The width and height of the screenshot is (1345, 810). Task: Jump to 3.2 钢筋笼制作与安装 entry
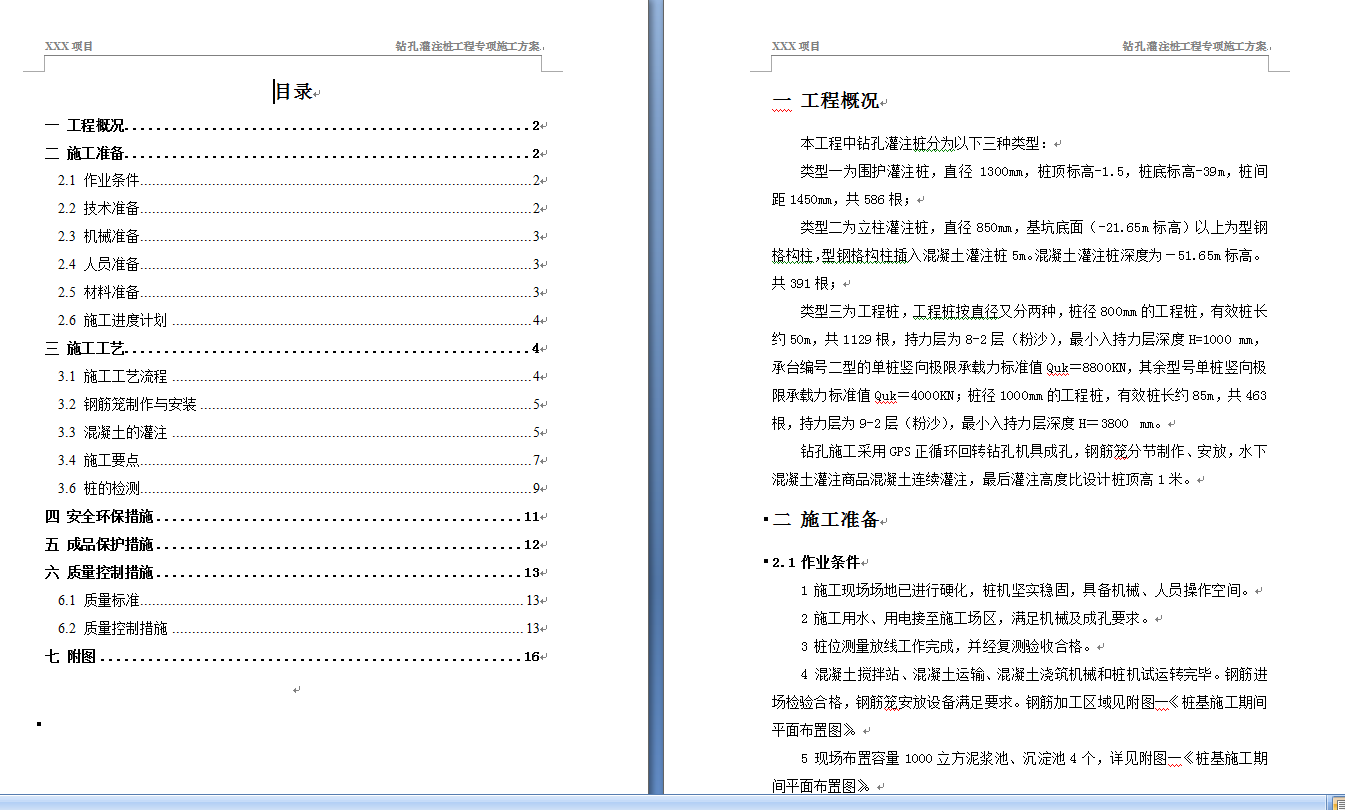pyautogui.click(x=140, y=405)
